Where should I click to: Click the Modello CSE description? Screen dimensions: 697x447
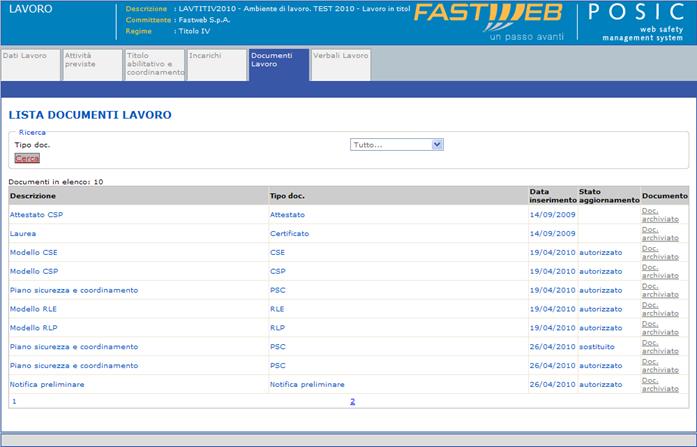[x=34, y=252]
